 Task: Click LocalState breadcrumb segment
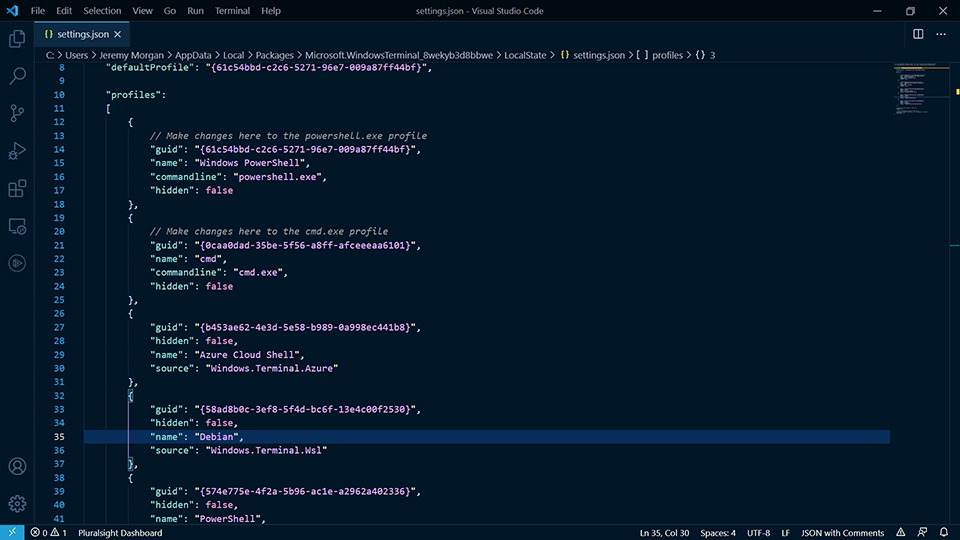(x=525, y=55)
